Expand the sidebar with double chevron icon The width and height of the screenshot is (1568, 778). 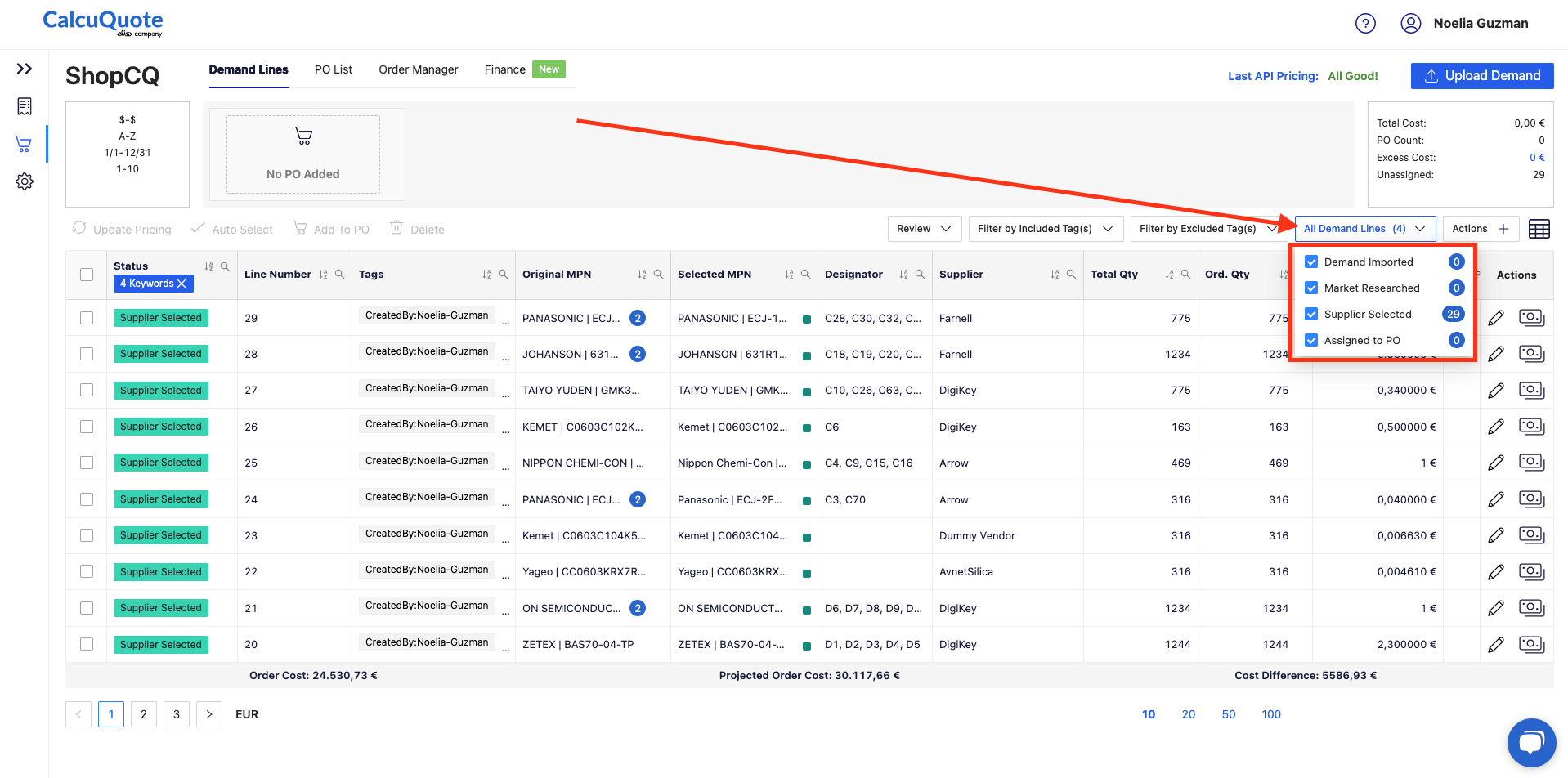point(25,69)
